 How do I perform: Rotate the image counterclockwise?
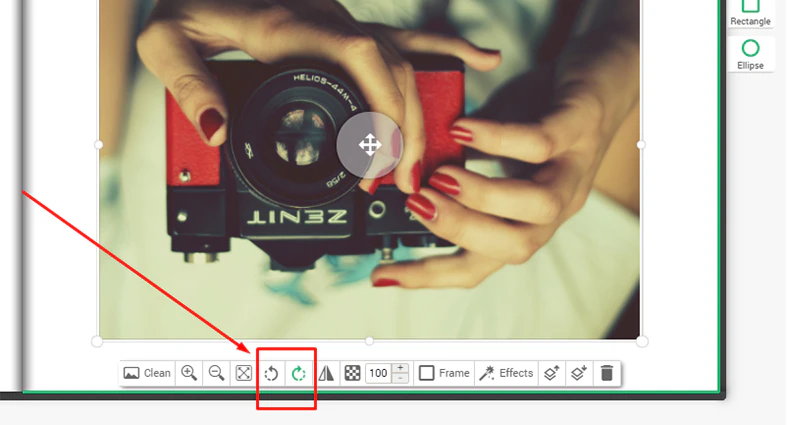(271, 373)
